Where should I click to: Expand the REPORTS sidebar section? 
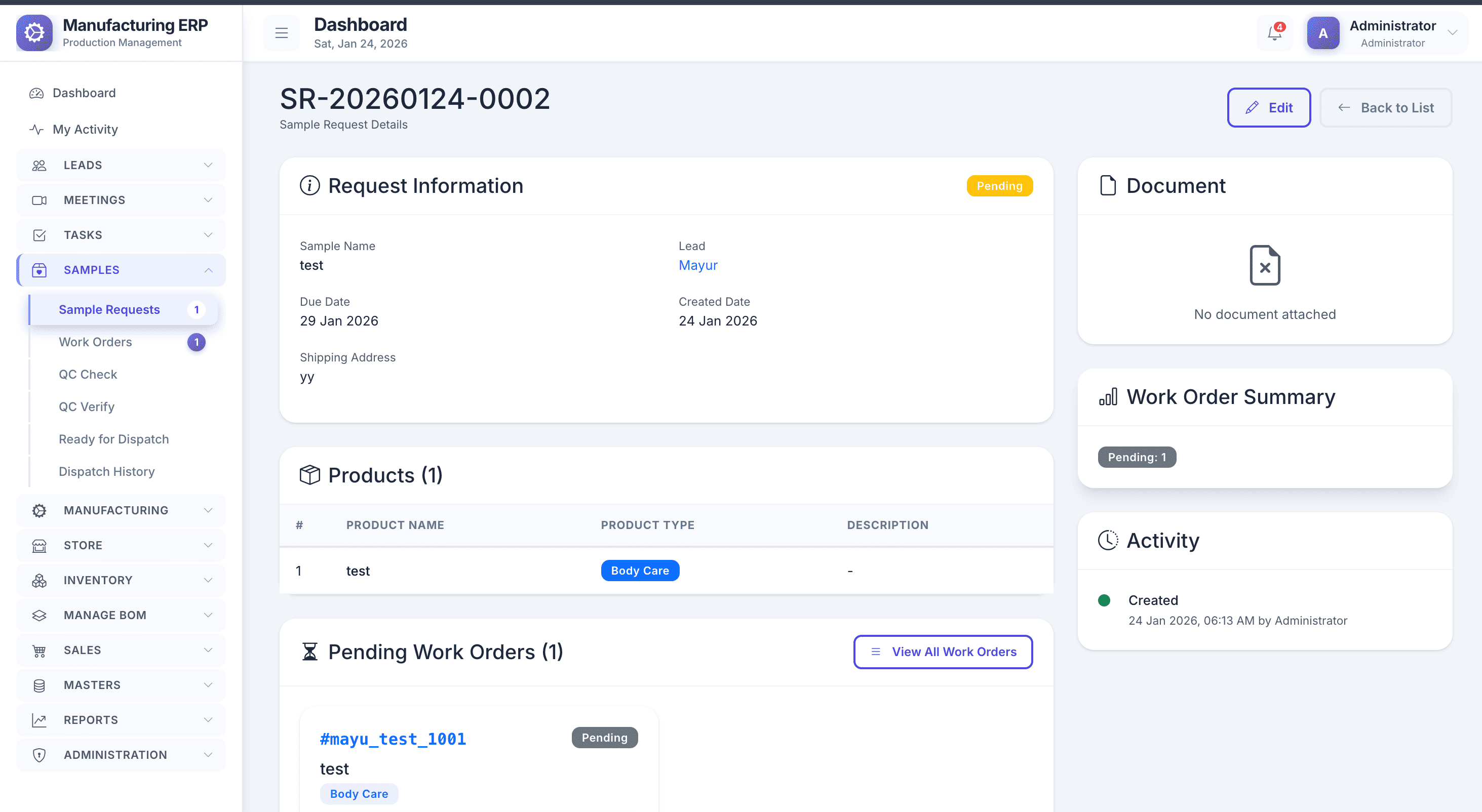pyautogui.click(x=121, y=720)
